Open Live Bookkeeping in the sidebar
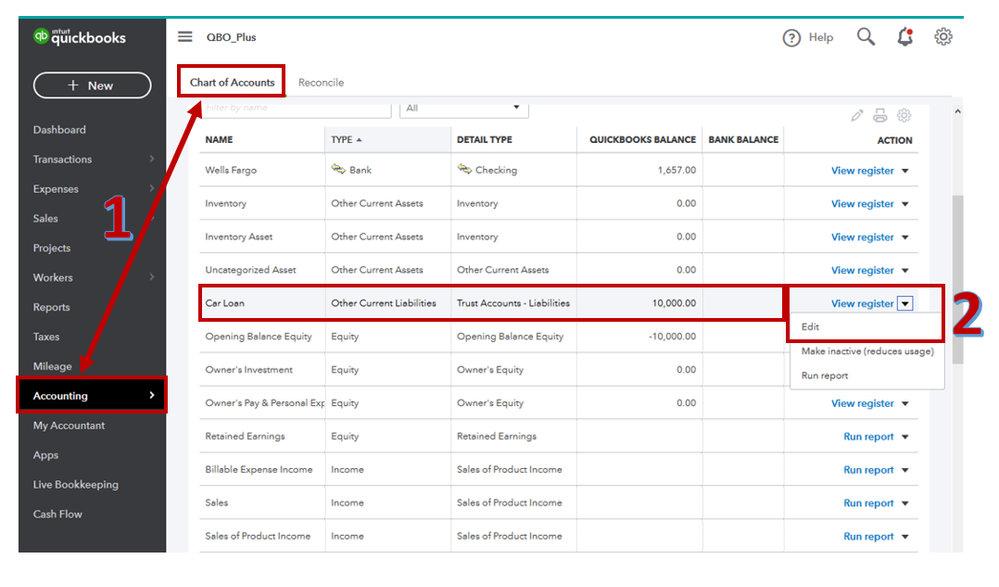Viewport: 999px width, 587px height. 76,484
